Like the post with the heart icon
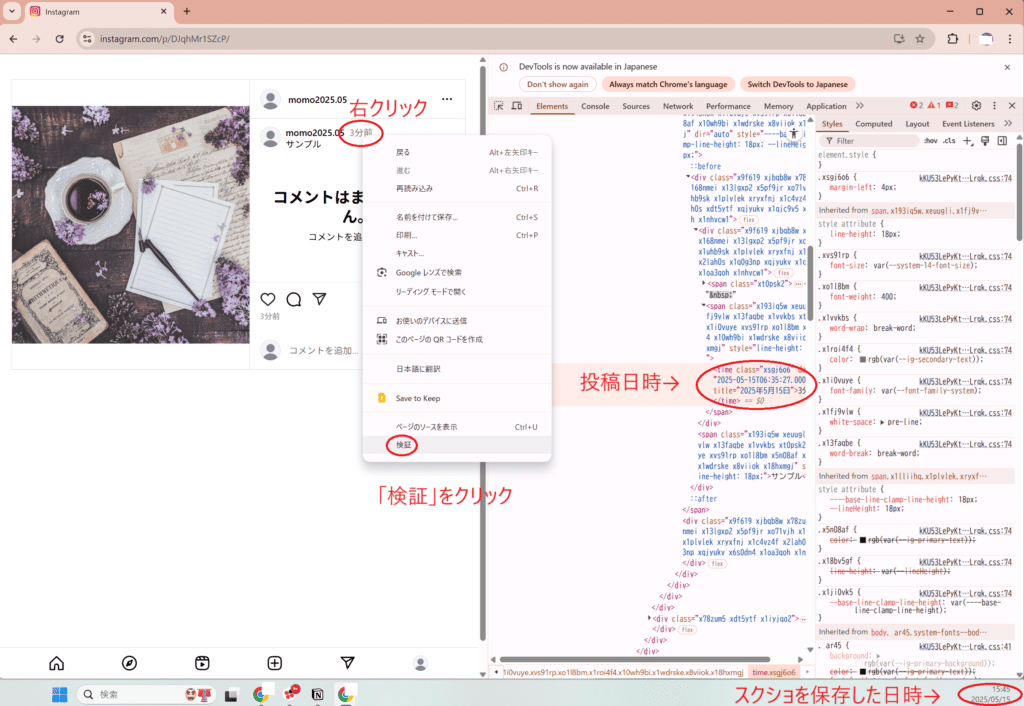This screenshot has width=1024, height=706. pyautogui.click(x=268, y=299)
